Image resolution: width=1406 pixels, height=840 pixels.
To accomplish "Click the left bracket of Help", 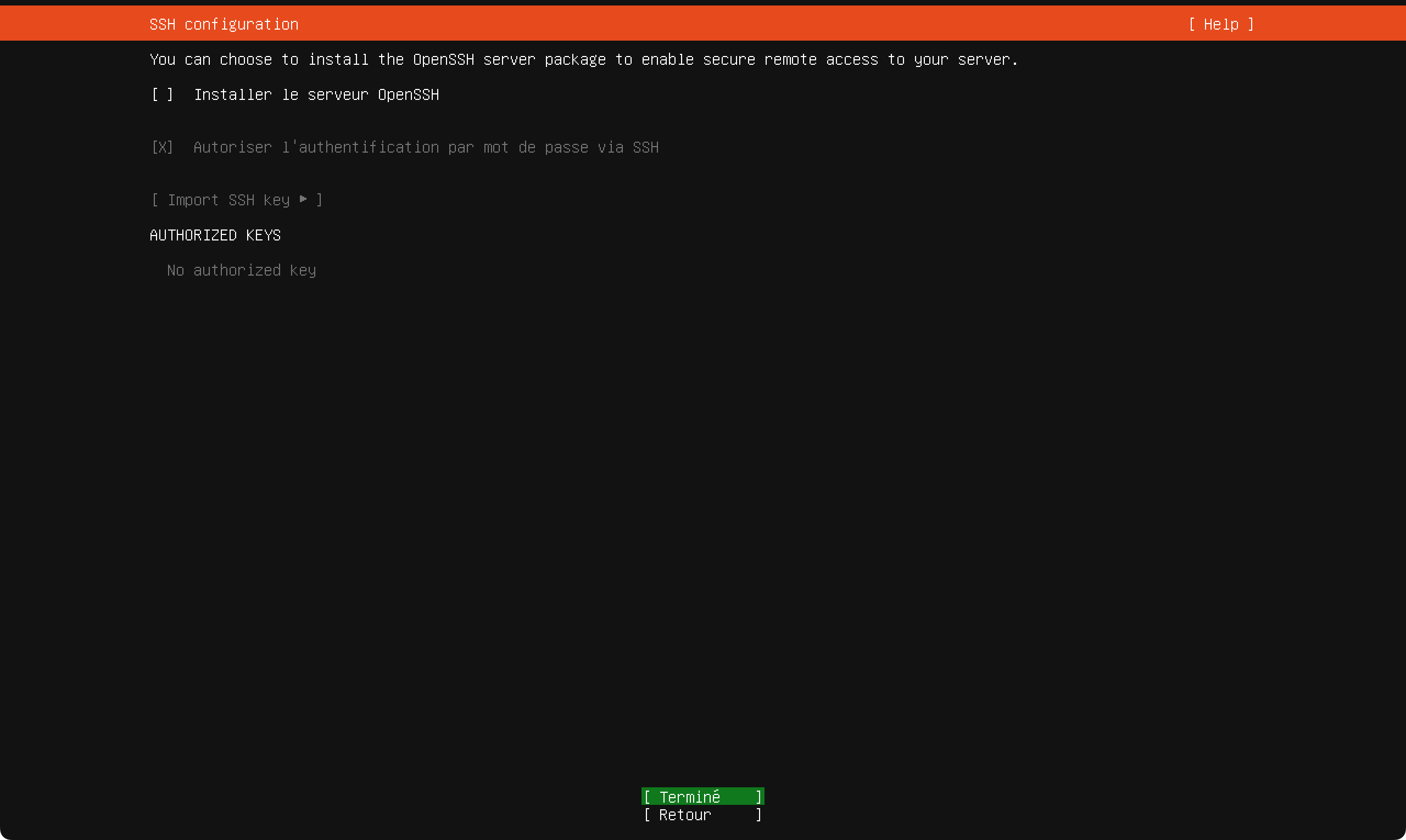I will [1192, 24].
